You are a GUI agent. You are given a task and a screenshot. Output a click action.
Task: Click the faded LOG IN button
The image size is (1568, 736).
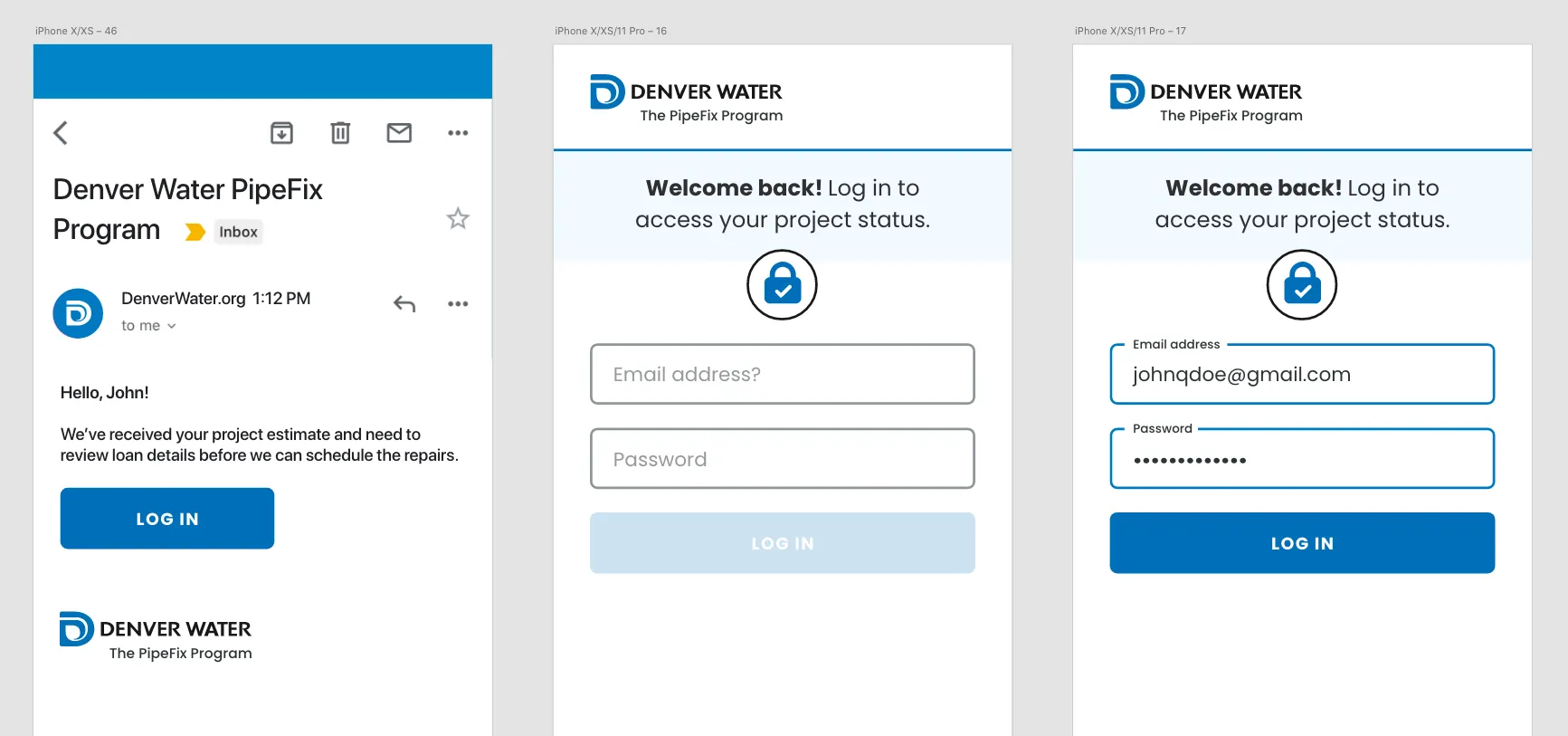(783, 543)
